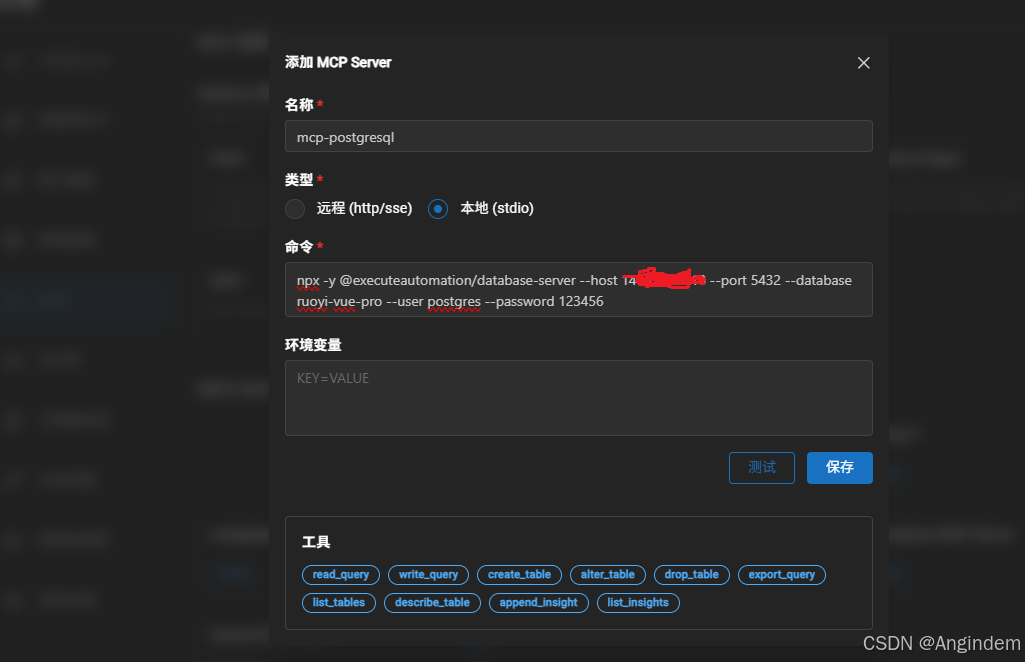The height and width of the screenshot is (662, 1025).
Task: Select the local (stdio) radio option
Action: 438,208
